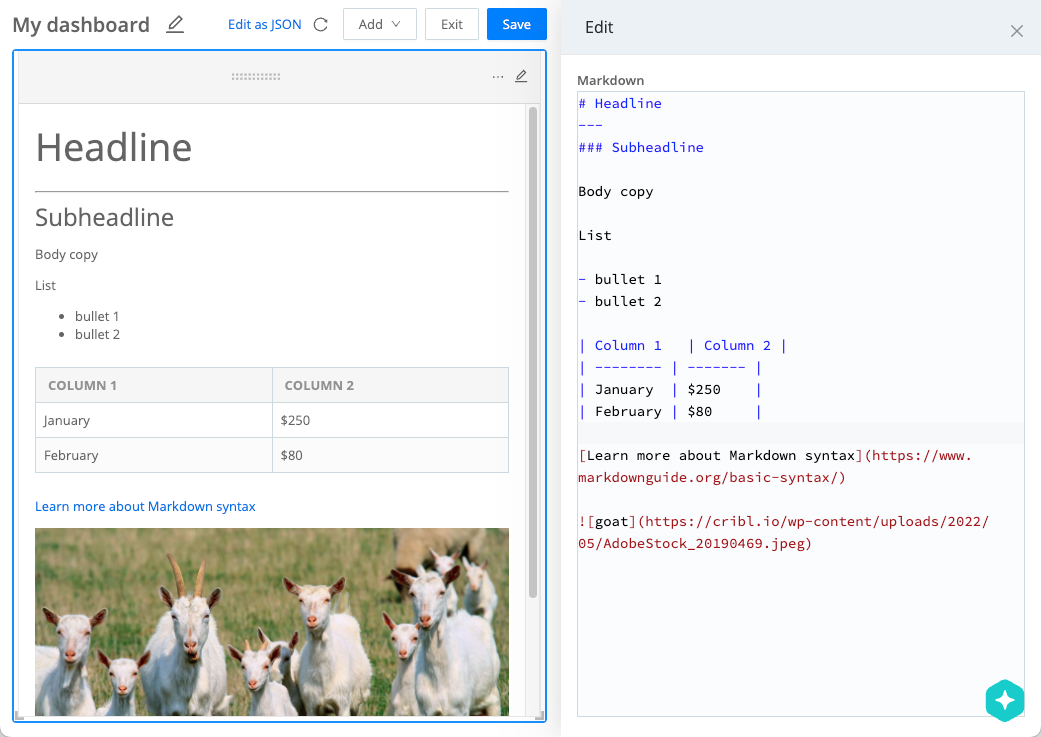Image resolution: width=1041 pixels, height=737 pixels.
Task: Save the dashboard
Action: pyautogui.click(x=516, y=24)
